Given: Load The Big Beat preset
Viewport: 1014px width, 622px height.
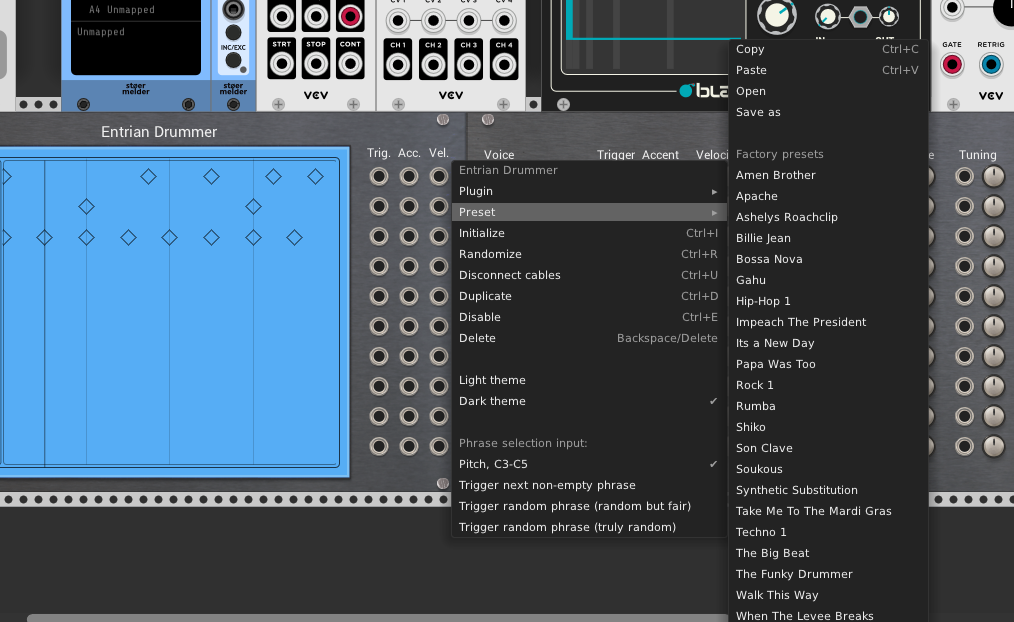Looking at the screenshot, I should click(828, 553).
